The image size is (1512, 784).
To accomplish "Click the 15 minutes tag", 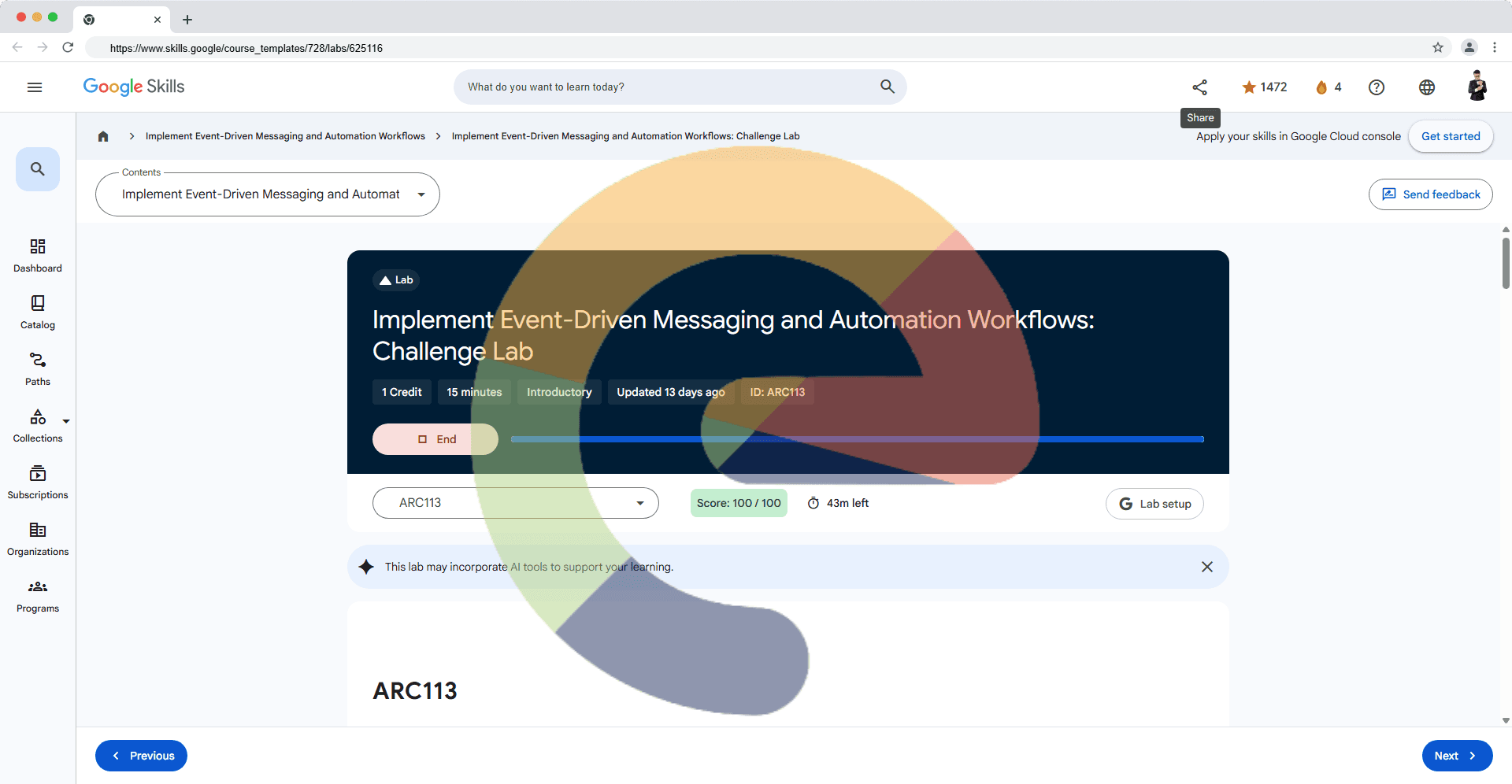I will point(474,392).
